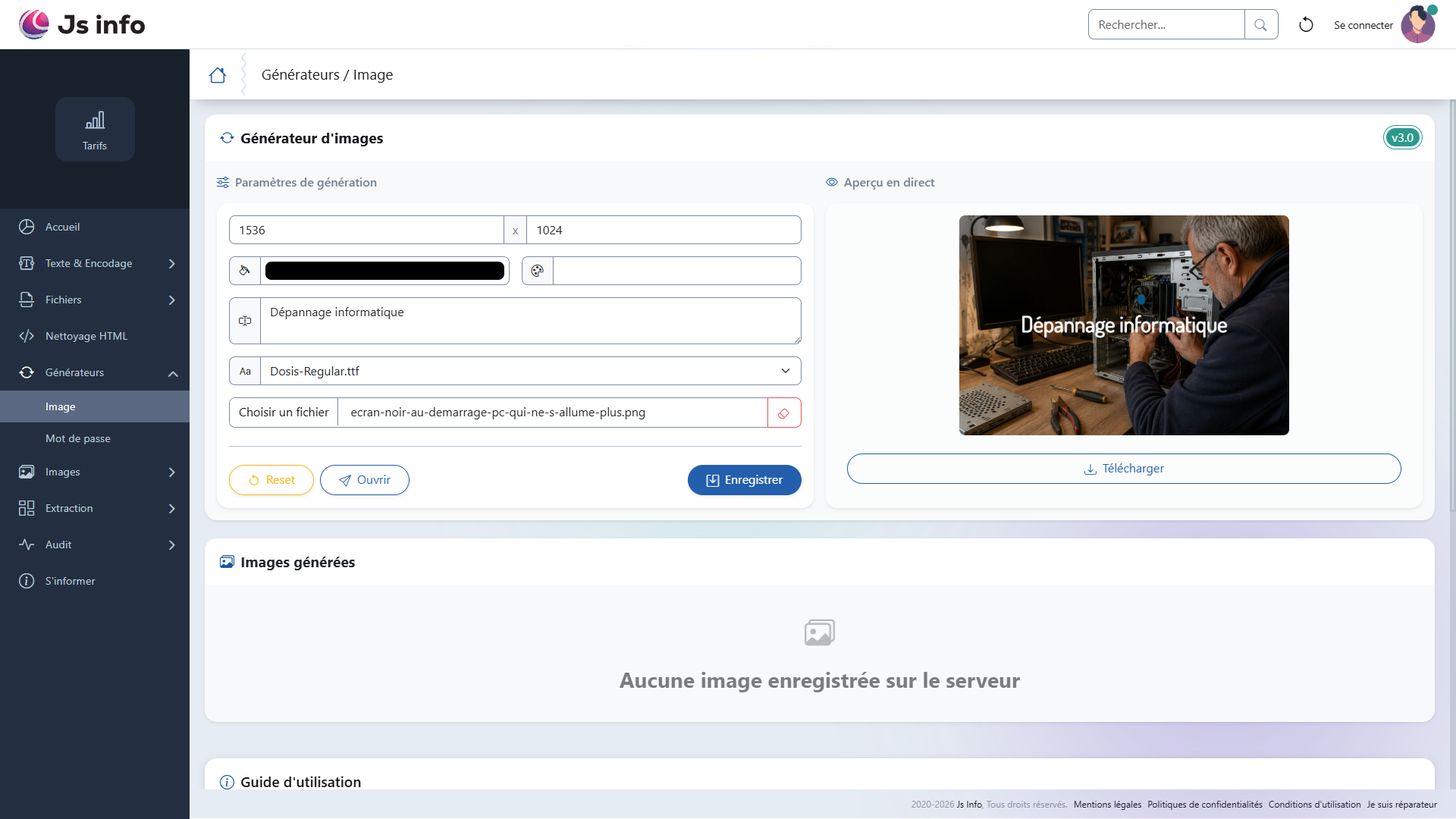Click Se connecter link
Viewport: 1456px width, 819px height.
(x=1363, y=25)
